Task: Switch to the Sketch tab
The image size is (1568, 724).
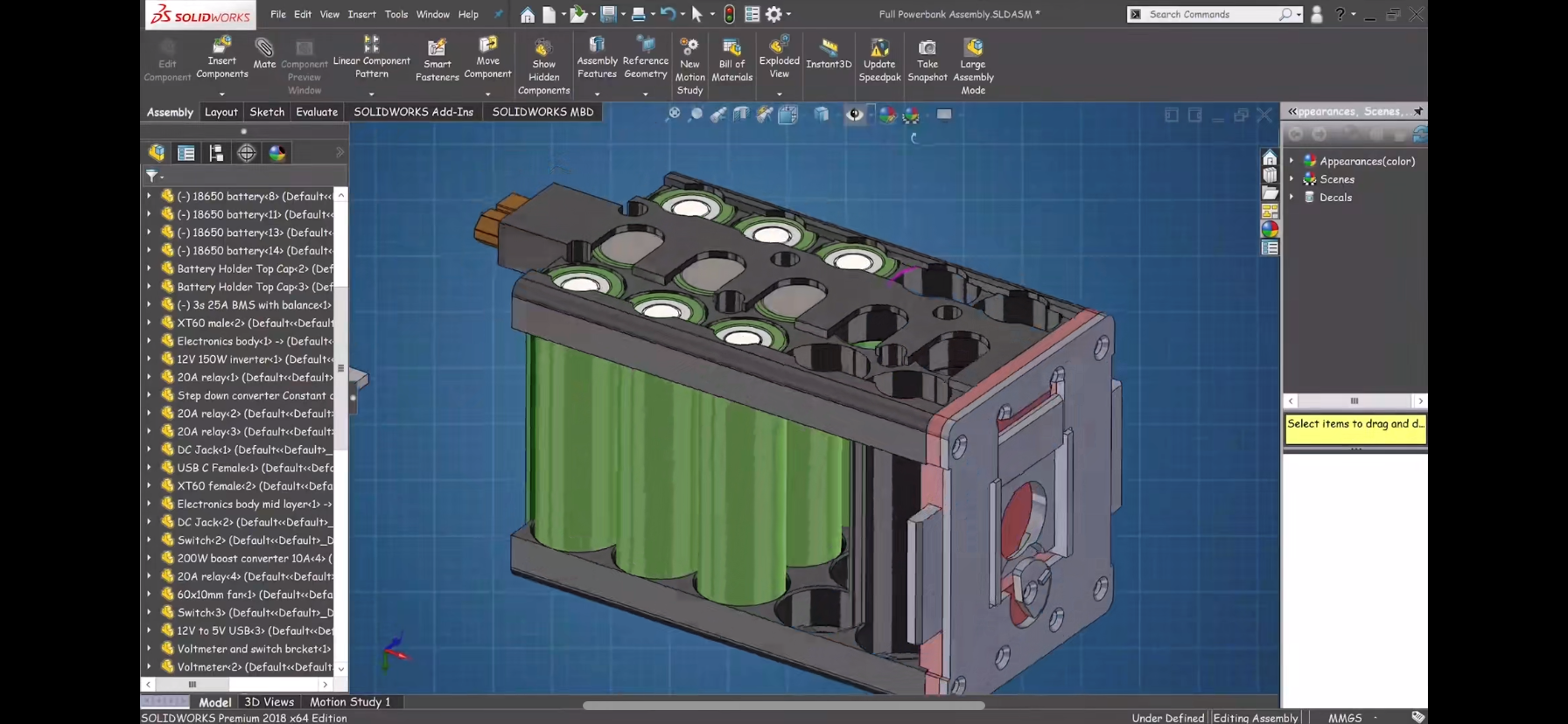Action: (x=267, y=112)
